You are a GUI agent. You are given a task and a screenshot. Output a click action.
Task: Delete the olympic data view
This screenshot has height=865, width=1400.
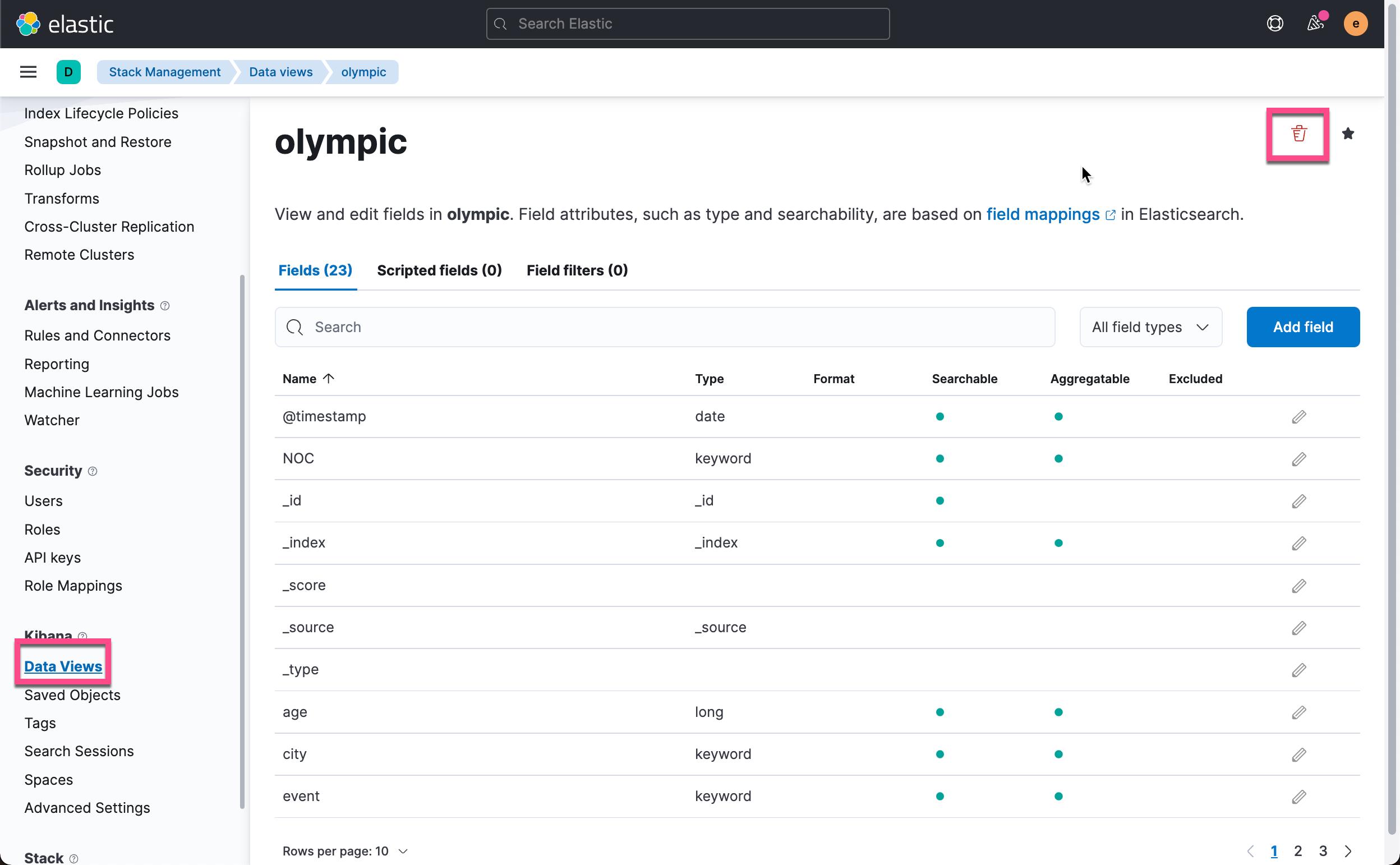point(1298,134)
